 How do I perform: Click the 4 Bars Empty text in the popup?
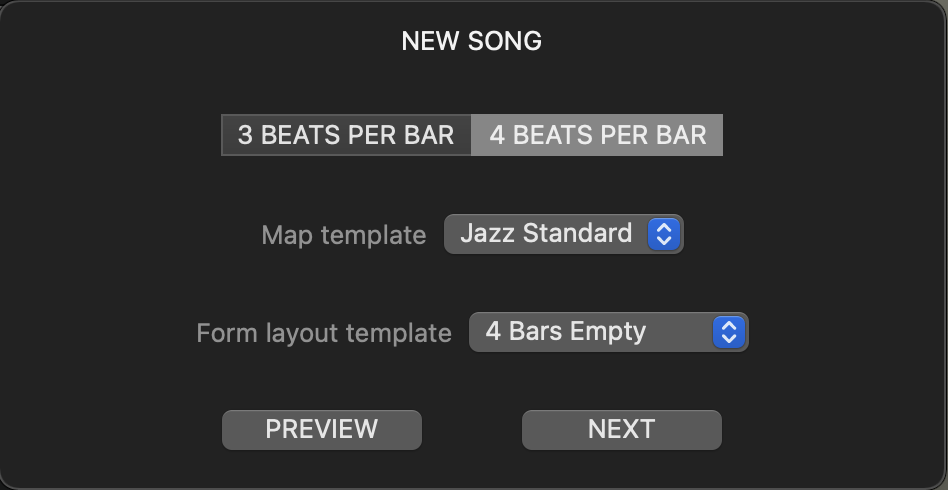(x=566, y=332)
